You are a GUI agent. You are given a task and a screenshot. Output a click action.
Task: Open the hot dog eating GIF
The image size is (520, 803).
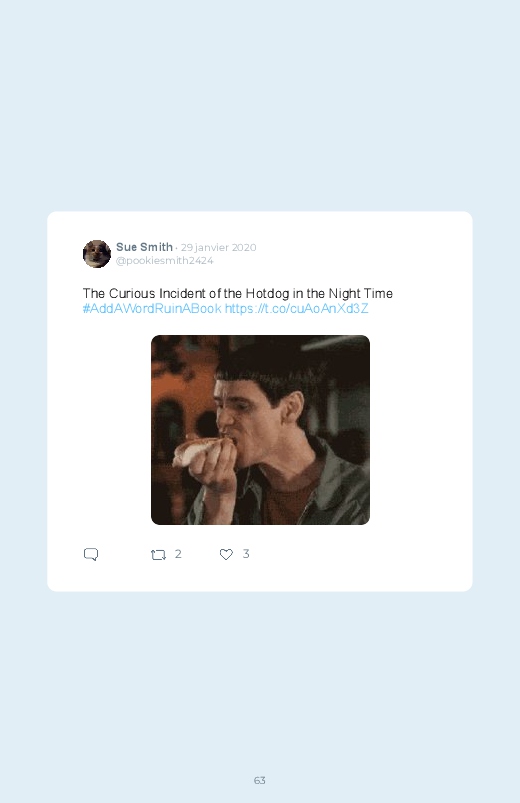pyautogui.click(x=260, y=430)
